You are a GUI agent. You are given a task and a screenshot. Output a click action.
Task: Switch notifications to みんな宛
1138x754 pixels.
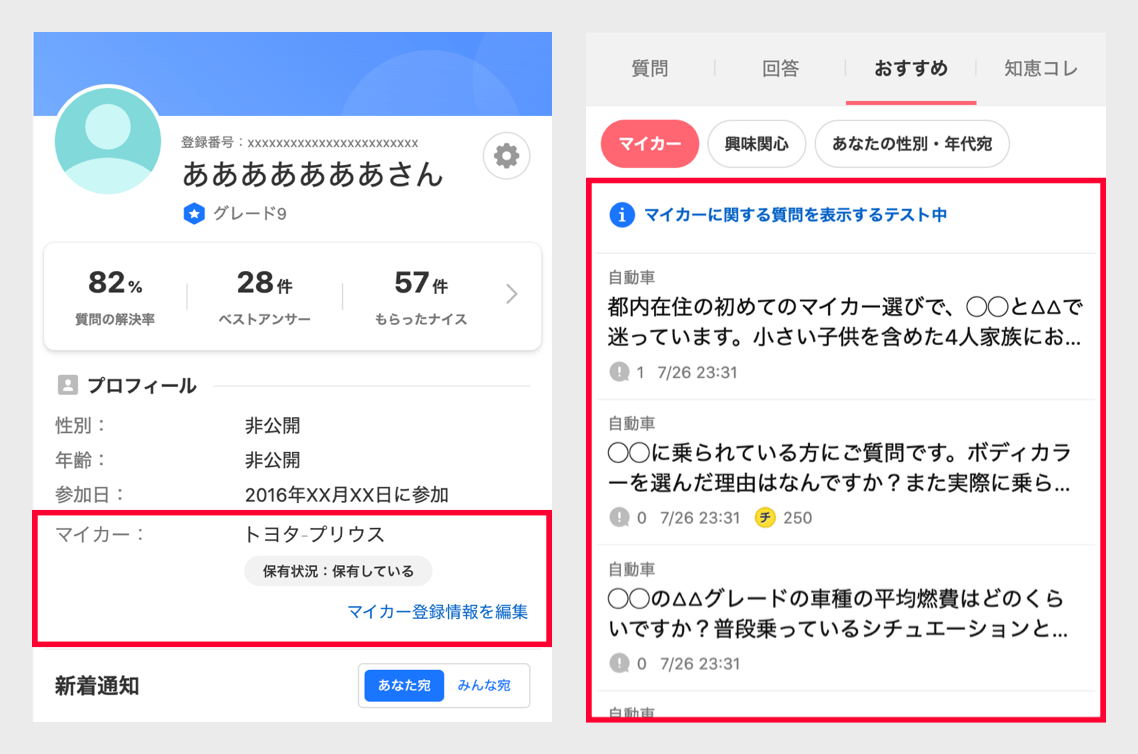click(484, 685)
